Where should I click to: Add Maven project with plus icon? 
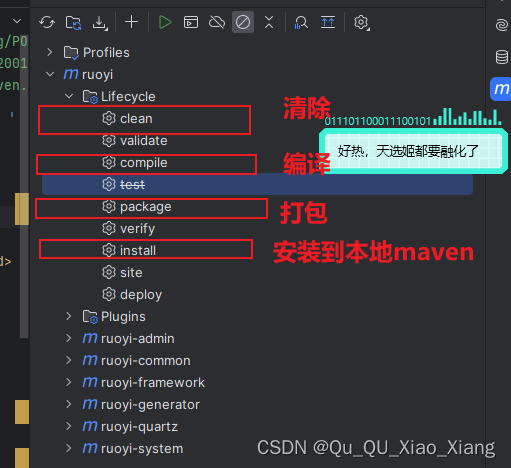131,22
